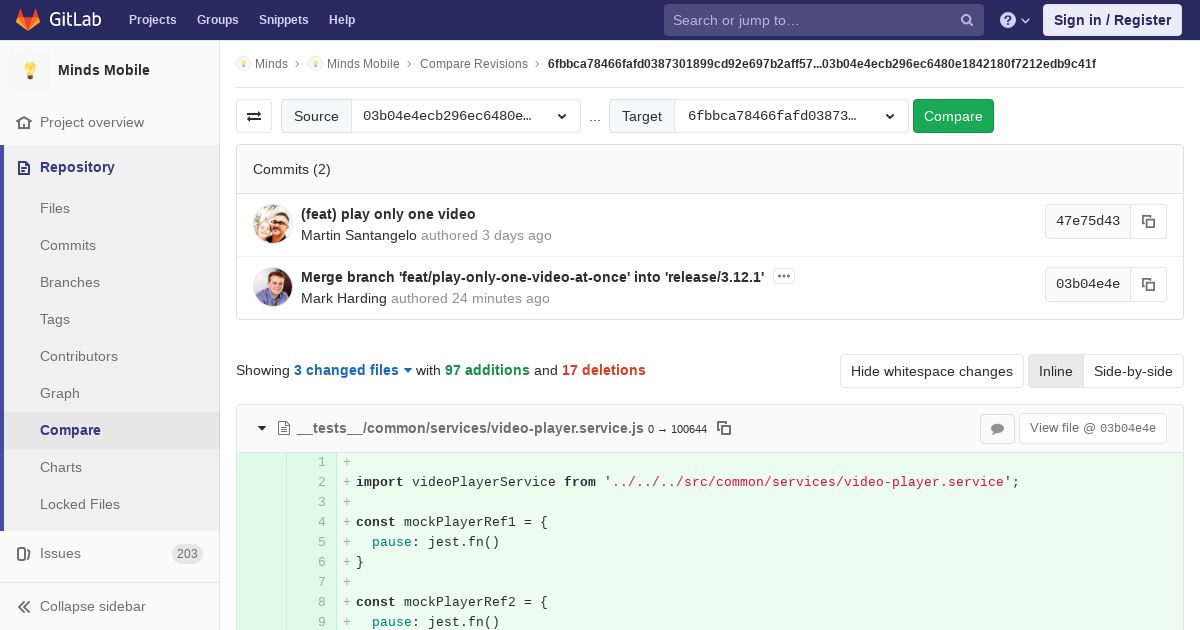
Task: Open the Source revision dropdown
Action: click(466, 116)
